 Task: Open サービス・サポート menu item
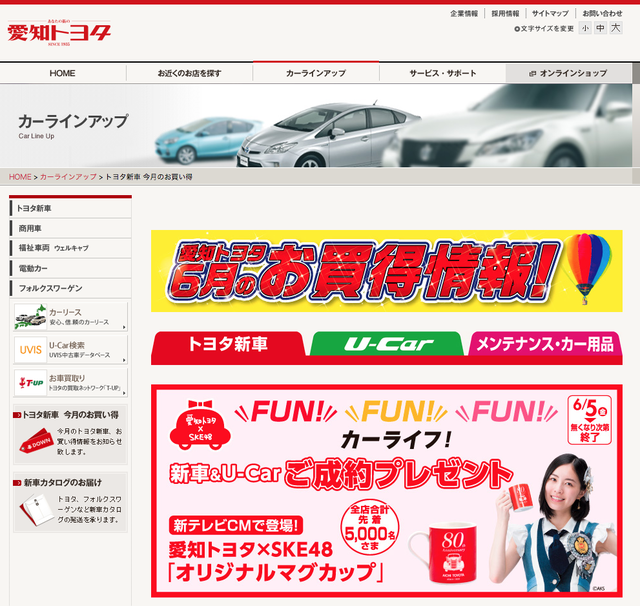443,73
